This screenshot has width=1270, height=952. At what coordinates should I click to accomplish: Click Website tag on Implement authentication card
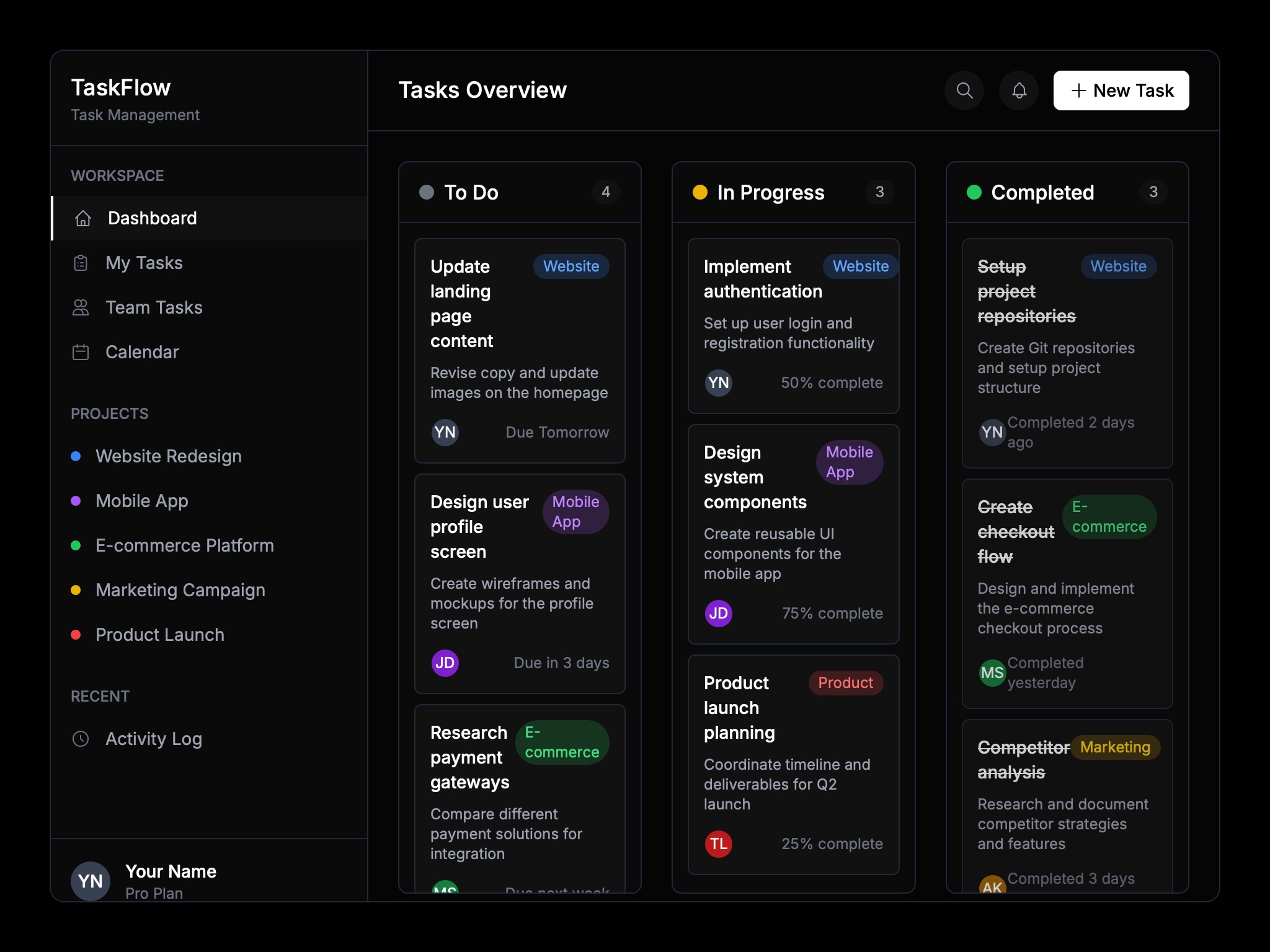pos(860,267)
